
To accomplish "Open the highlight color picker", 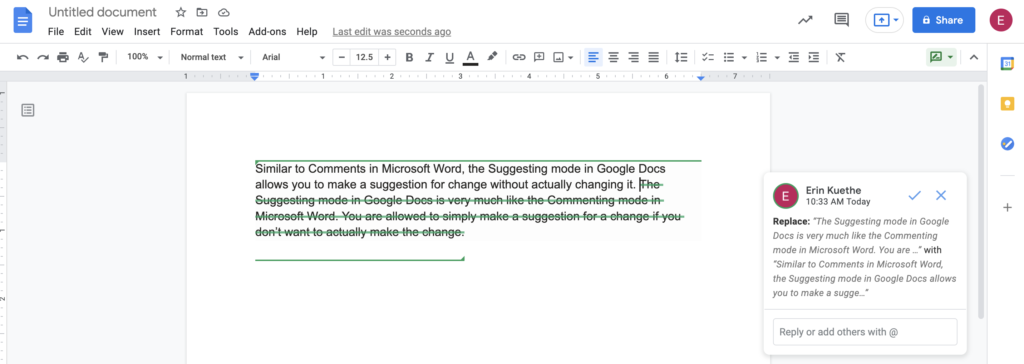I will [492, 58].
